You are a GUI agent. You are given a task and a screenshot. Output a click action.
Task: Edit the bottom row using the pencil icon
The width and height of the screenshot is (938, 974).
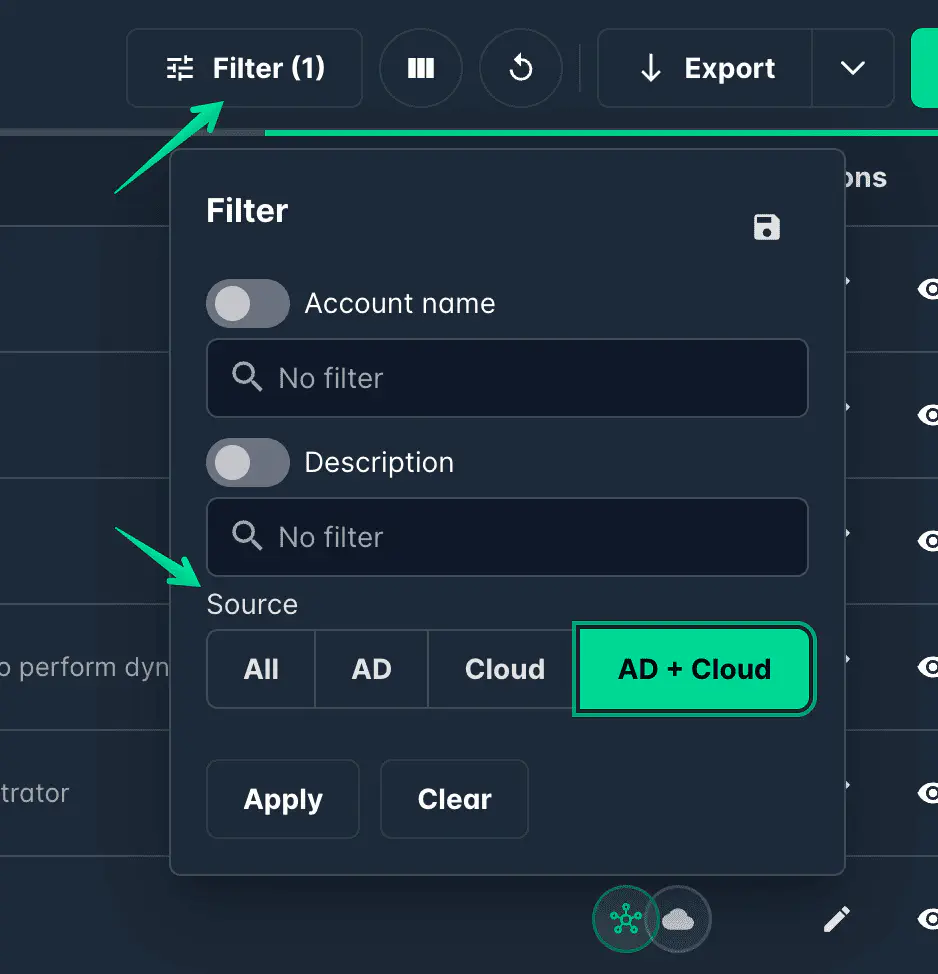pos(837,919)
